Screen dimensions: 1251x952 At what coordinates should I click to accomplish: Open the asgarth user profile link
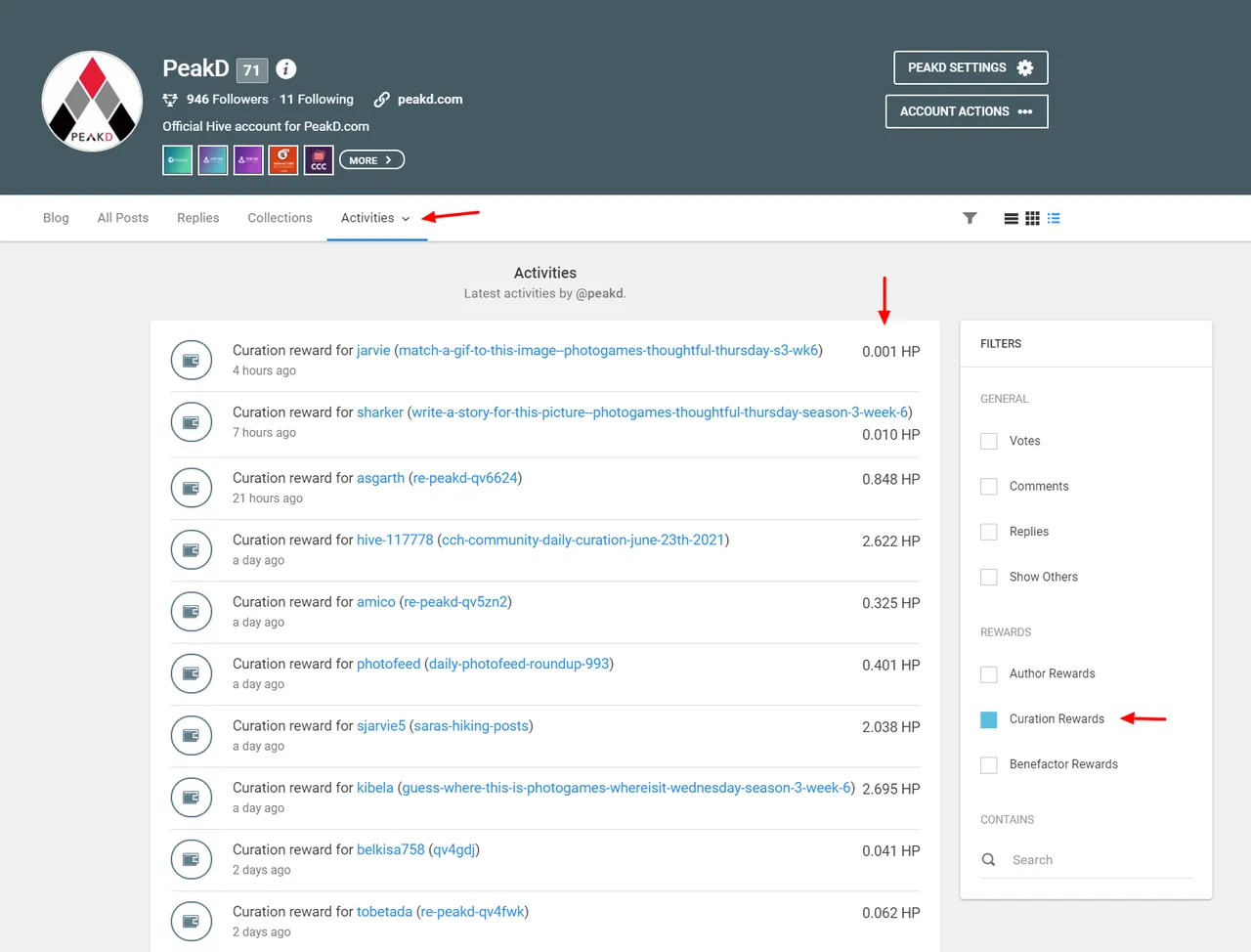click(380, 478)
